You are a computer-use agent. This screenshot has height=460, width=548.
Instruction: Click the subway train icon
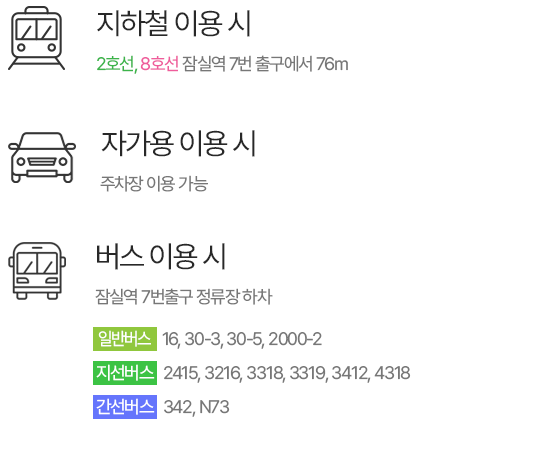click(x=36, y=38)
